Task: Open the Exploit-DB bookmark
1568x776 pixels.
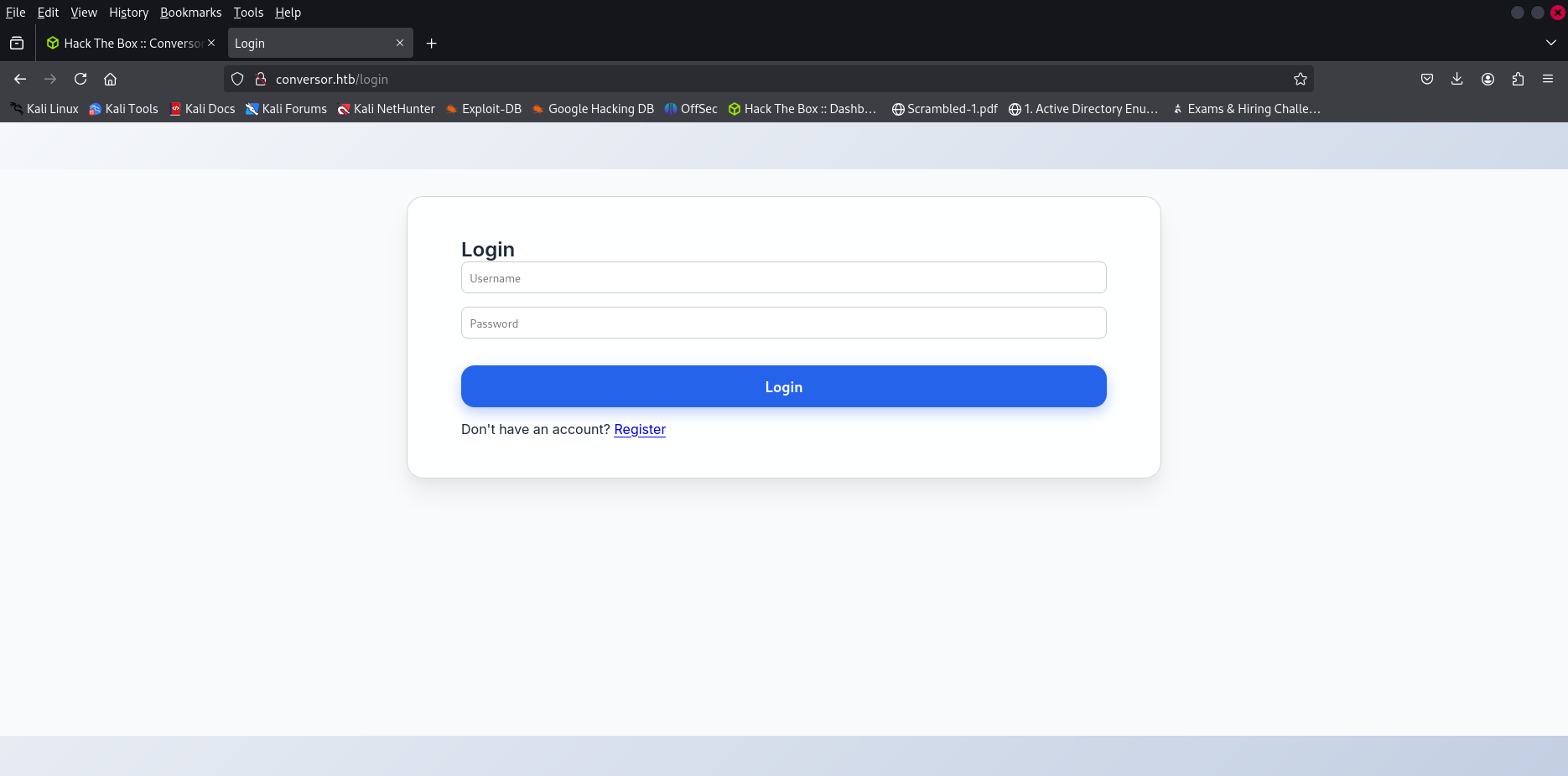Action: tap(491, 108)
